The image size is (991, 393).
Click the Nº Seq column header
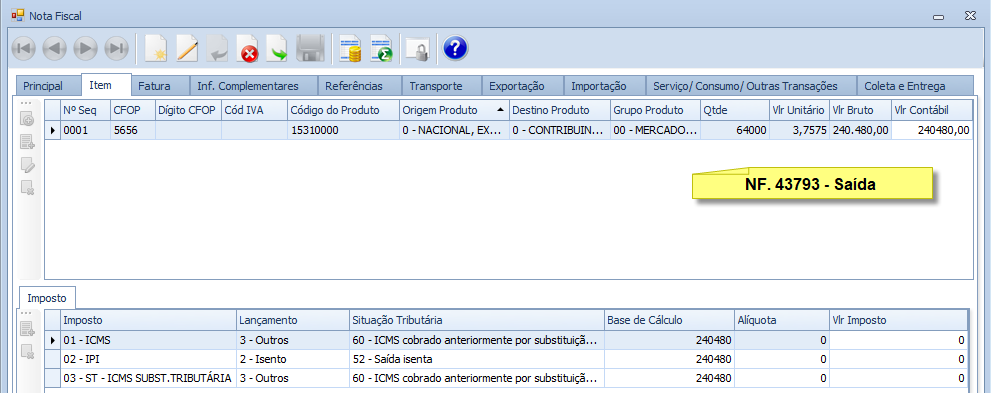tap(85, 110)
